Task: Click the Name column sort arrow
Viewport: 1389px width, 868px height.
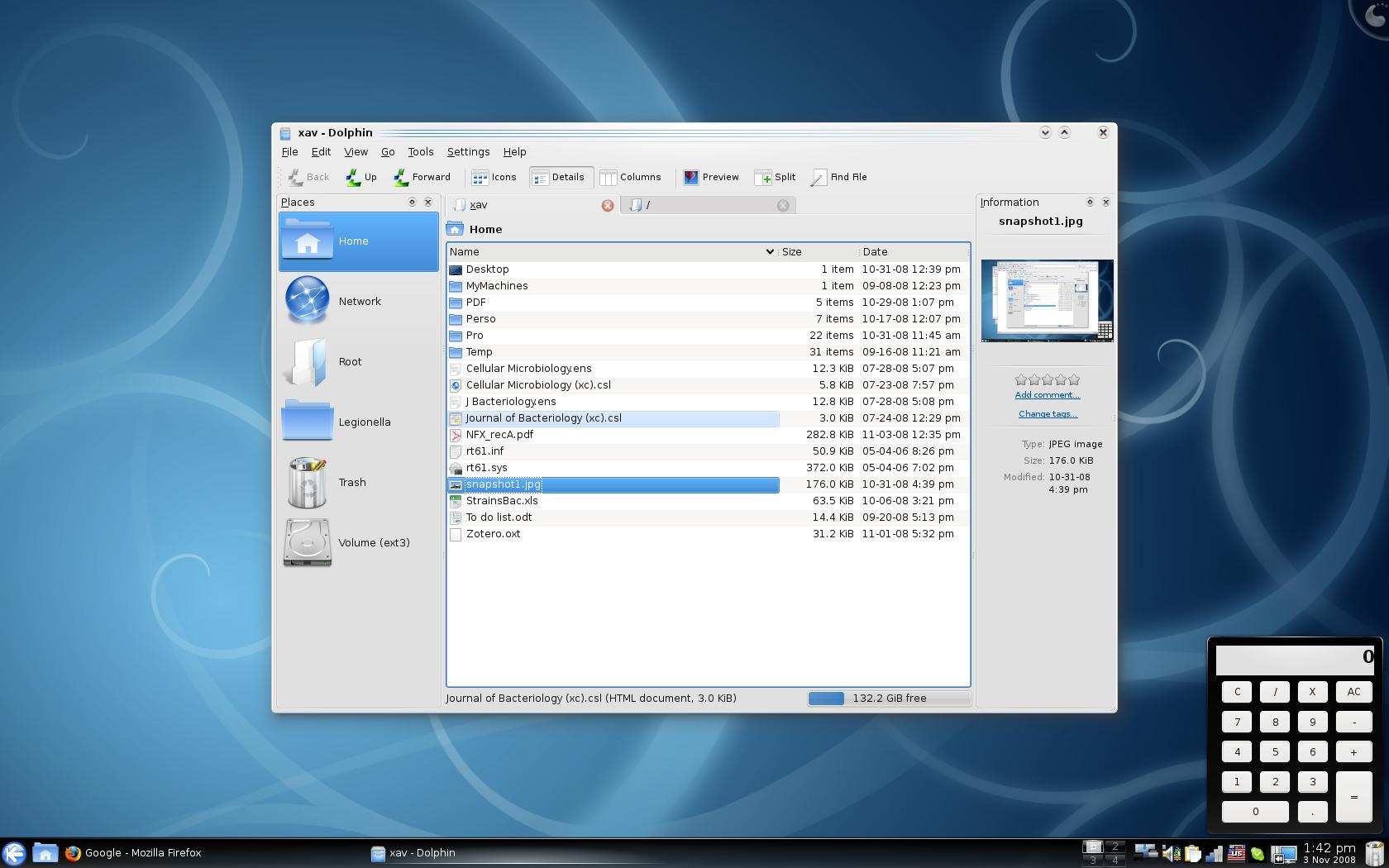Action: [x=769, y=251]
